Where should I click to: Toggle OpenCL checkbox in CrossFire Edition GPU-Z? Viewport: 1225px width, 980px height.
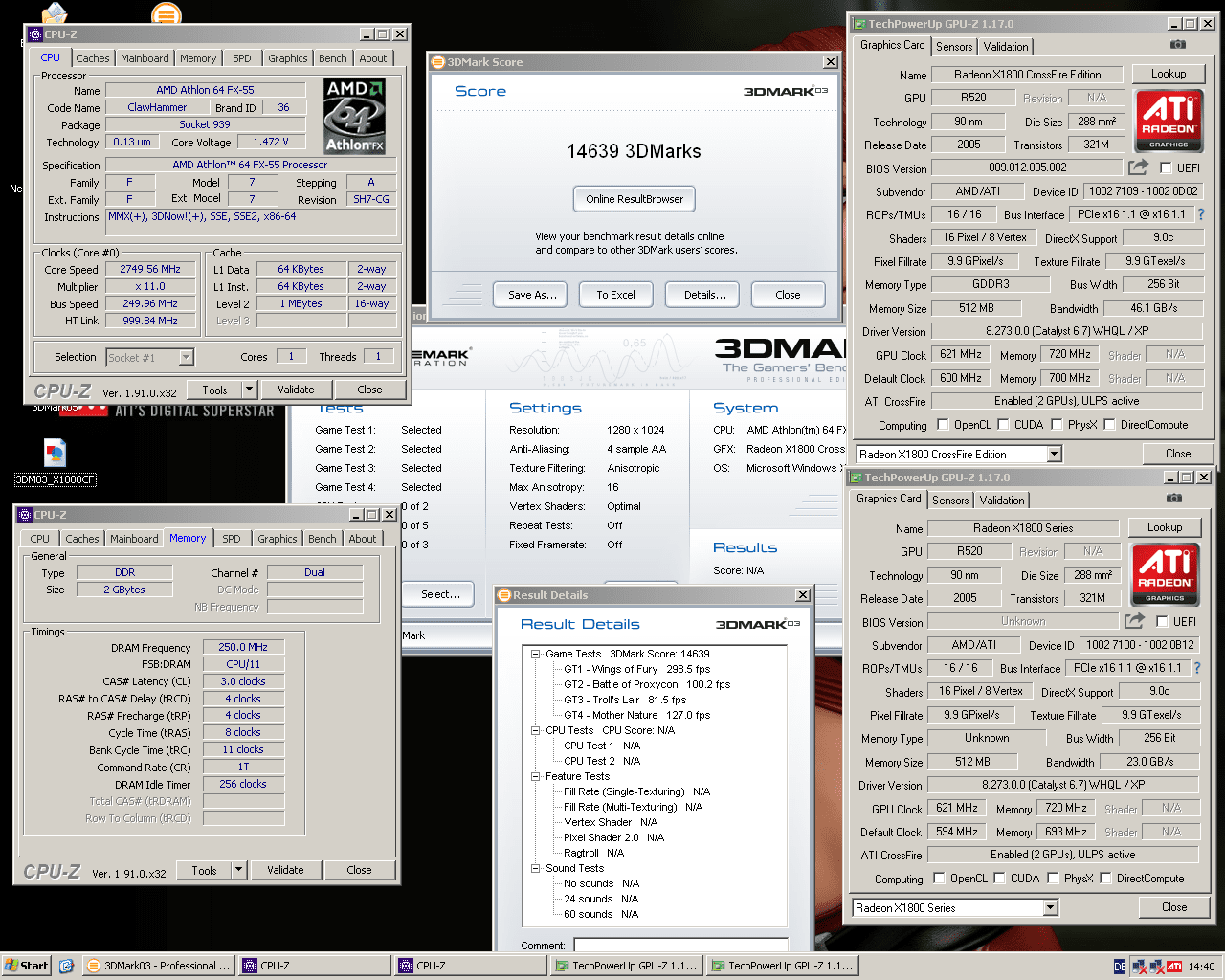pos(943,425)
